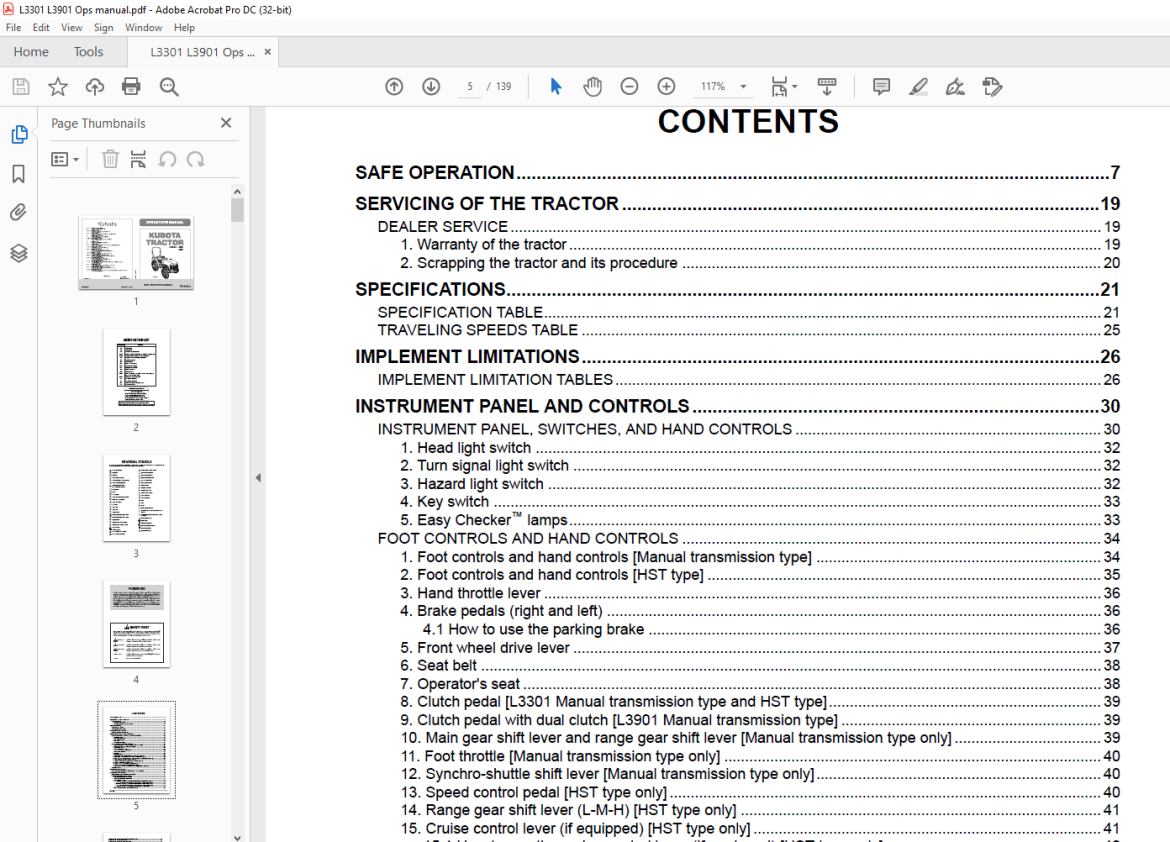Open Bookmarks sidebar icon

pyautogui.click(x=19, y=174)
